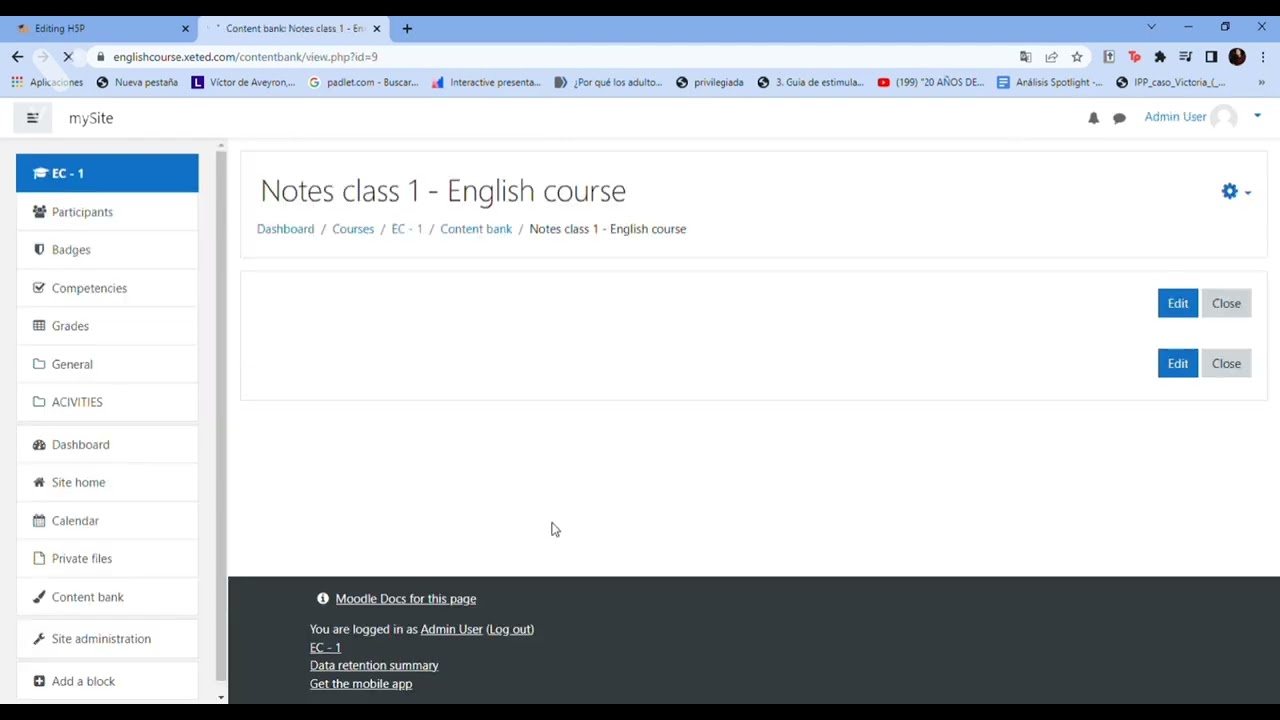Image resolution: width=1280 pixels, height=720 pixels.
Task: Open the Chrome three-dot menu
Action: point(1263,57)
